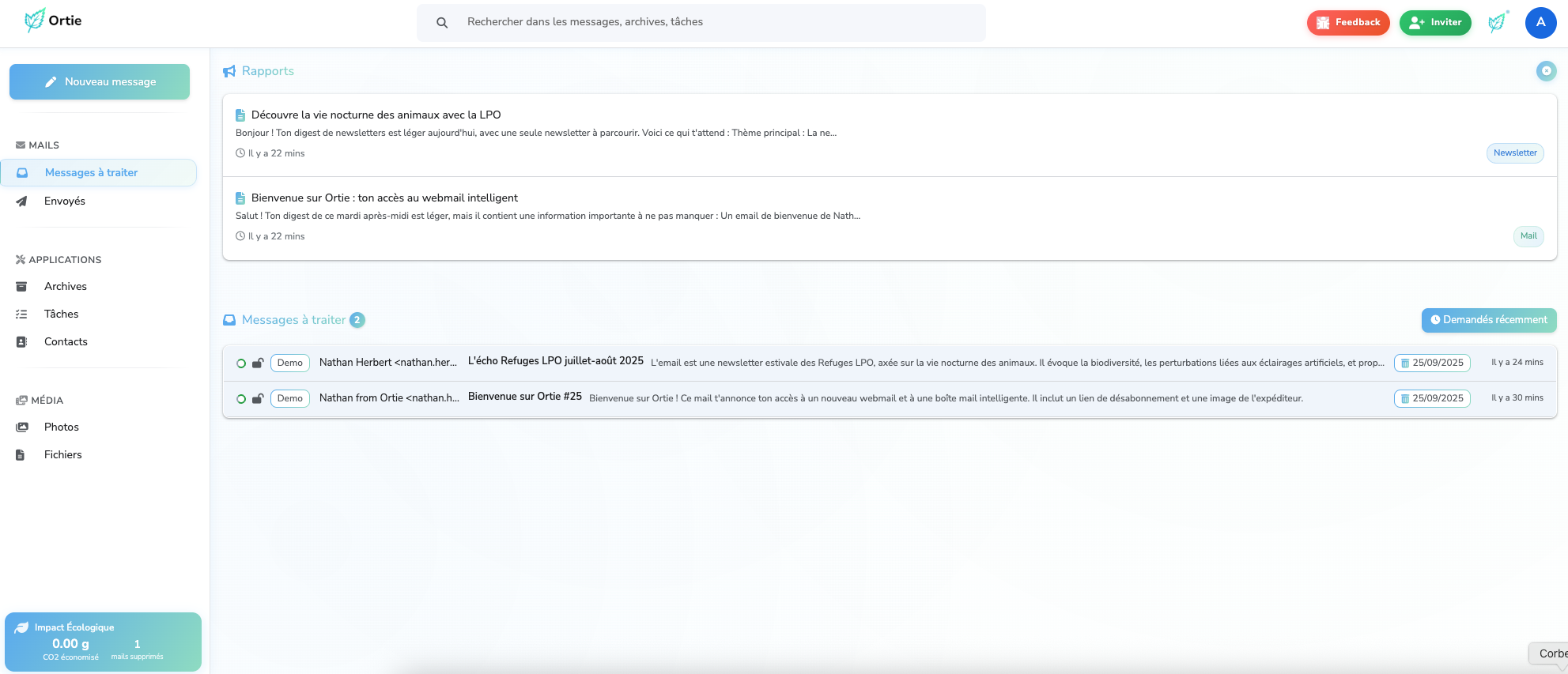Image resolution: width=1568 pixels, height=674 pixels.
Task: Go to Tâches in the sidebar
Action: 62,314
